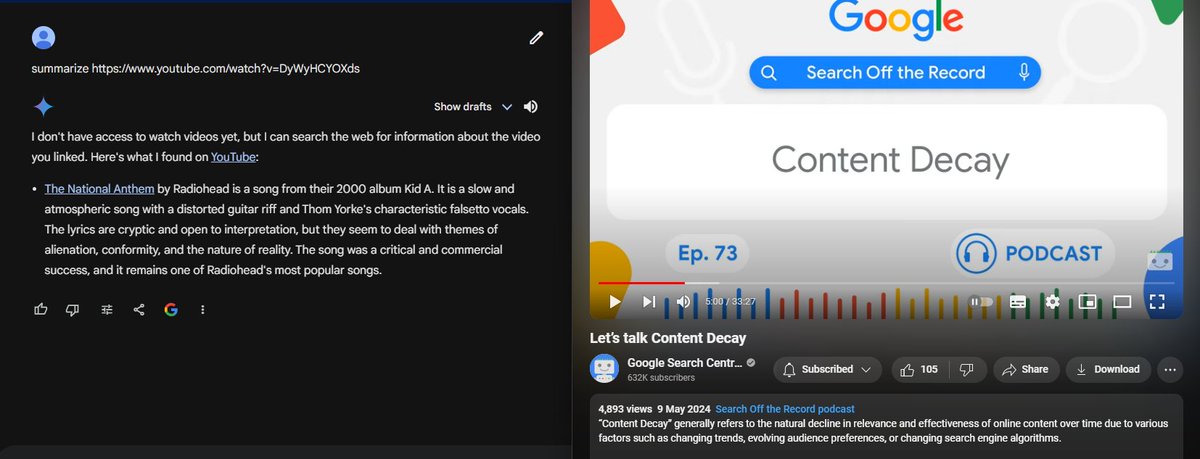Click the 5:00 / 33:27 time display

click(x=729, y=301)
